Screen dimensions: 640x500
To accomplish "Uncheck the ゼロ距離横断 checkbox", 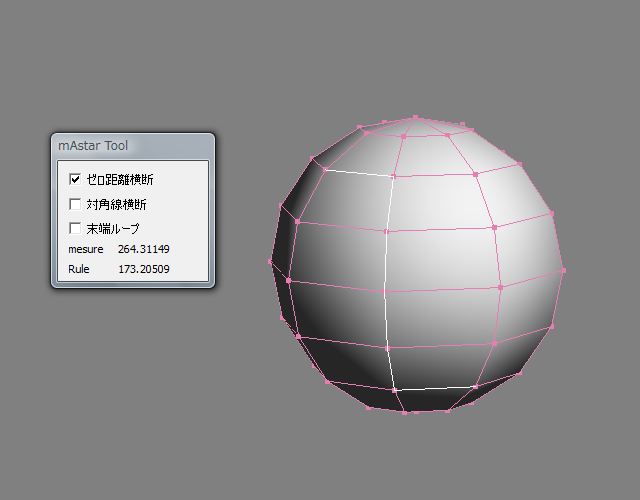I will click(x=75, y=179).
